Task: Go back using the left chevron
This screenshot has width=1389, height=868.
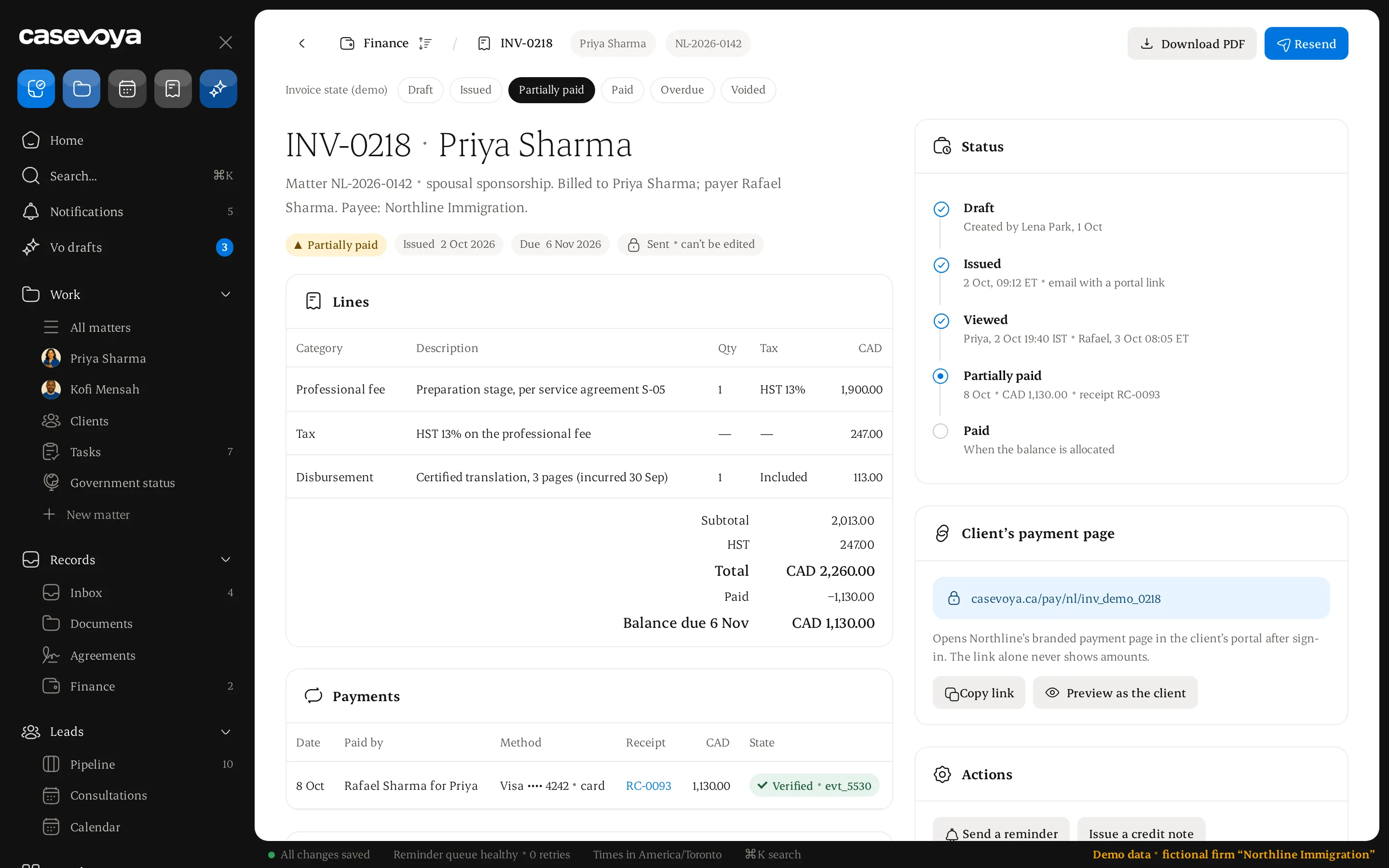Action: pyautogui.click(x=302, y=43)
